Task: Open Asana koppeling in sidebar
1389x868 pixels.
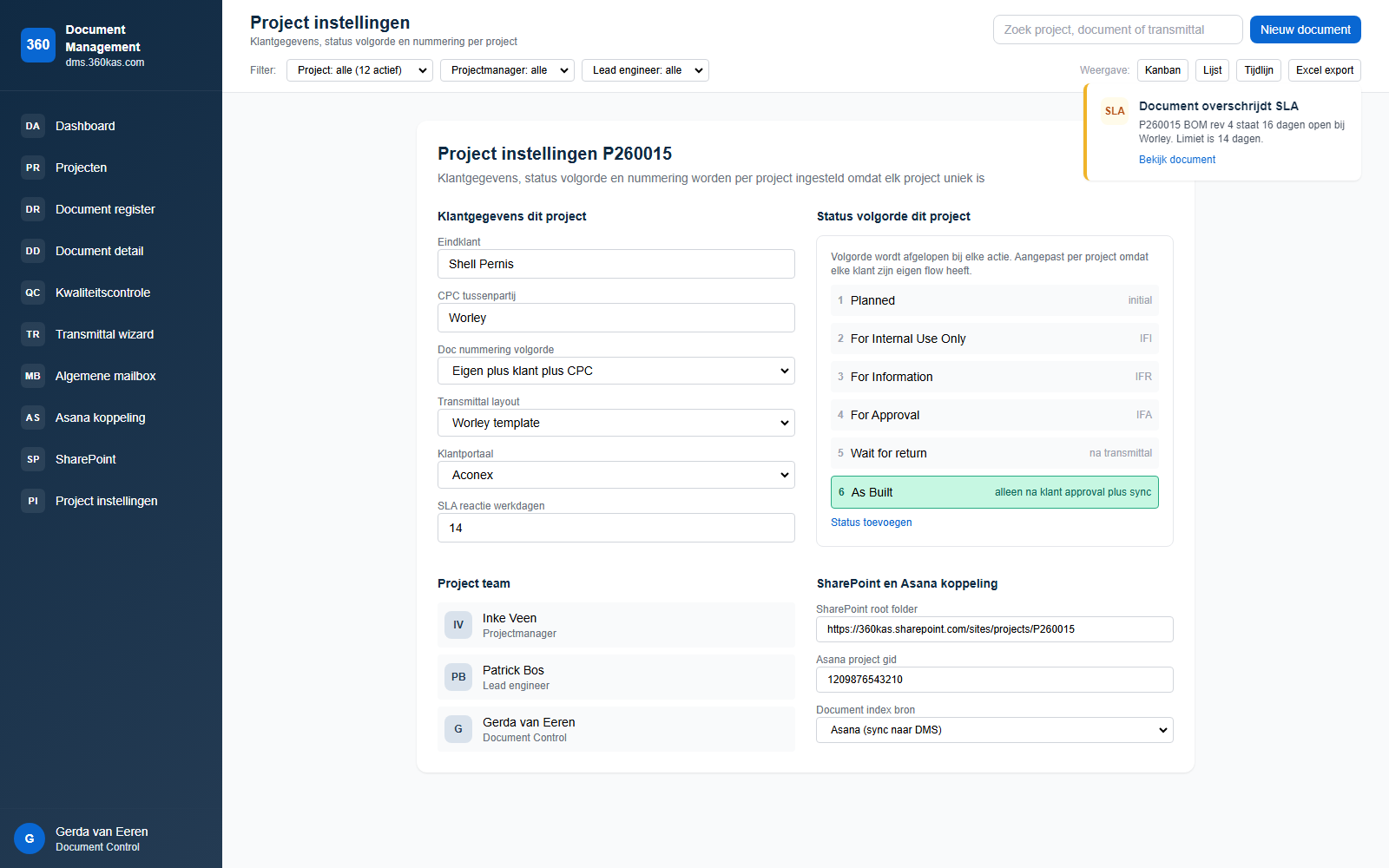Action: tap(111, 418)
